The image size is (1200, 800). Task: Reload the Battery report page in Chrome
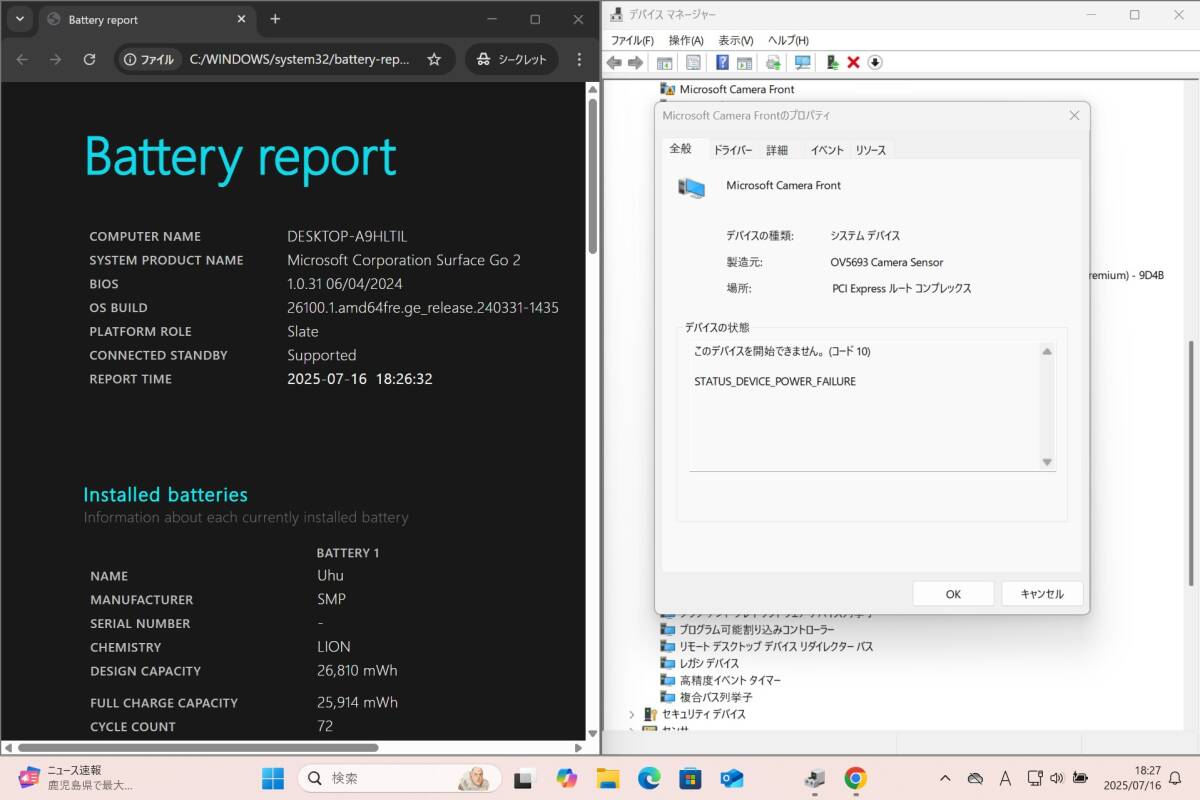click(x=89, y=59)
